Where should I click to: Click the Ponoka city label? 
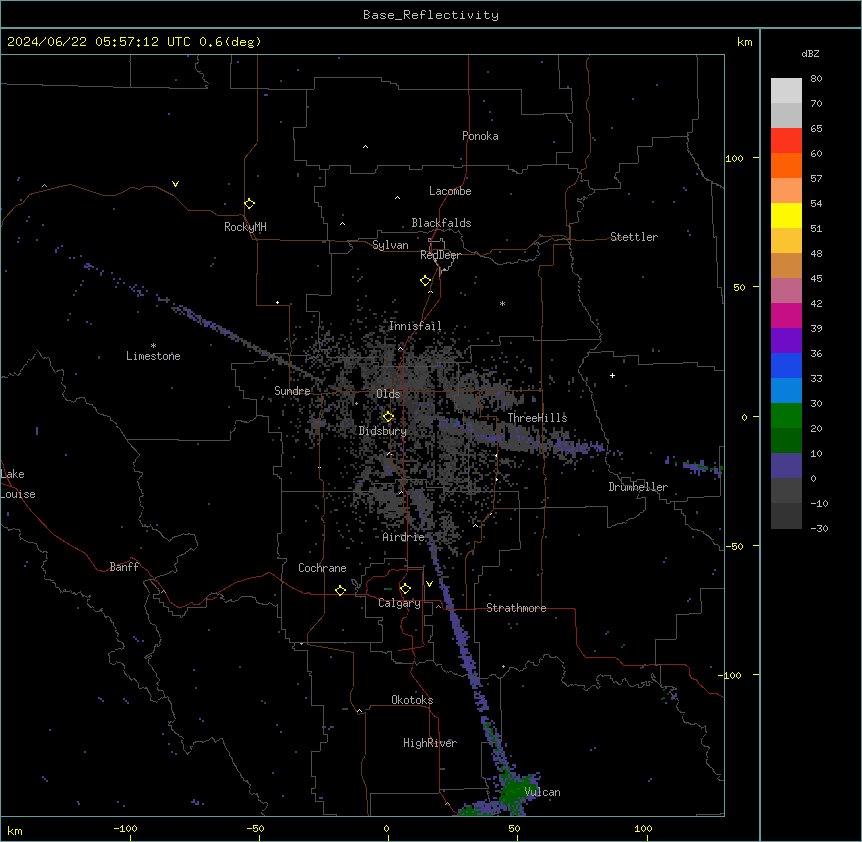(x=480, y=136)
